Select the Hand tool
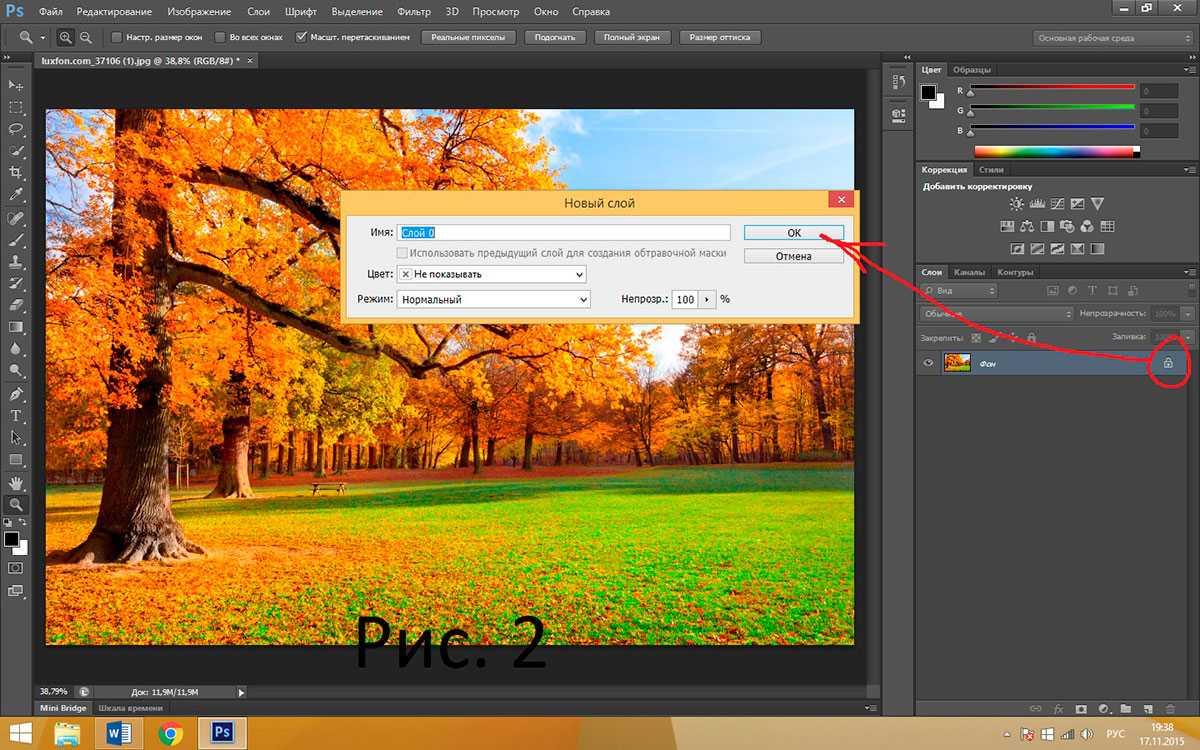The height and width of the screenshot is (750, 1200). [x=16, y=483]
